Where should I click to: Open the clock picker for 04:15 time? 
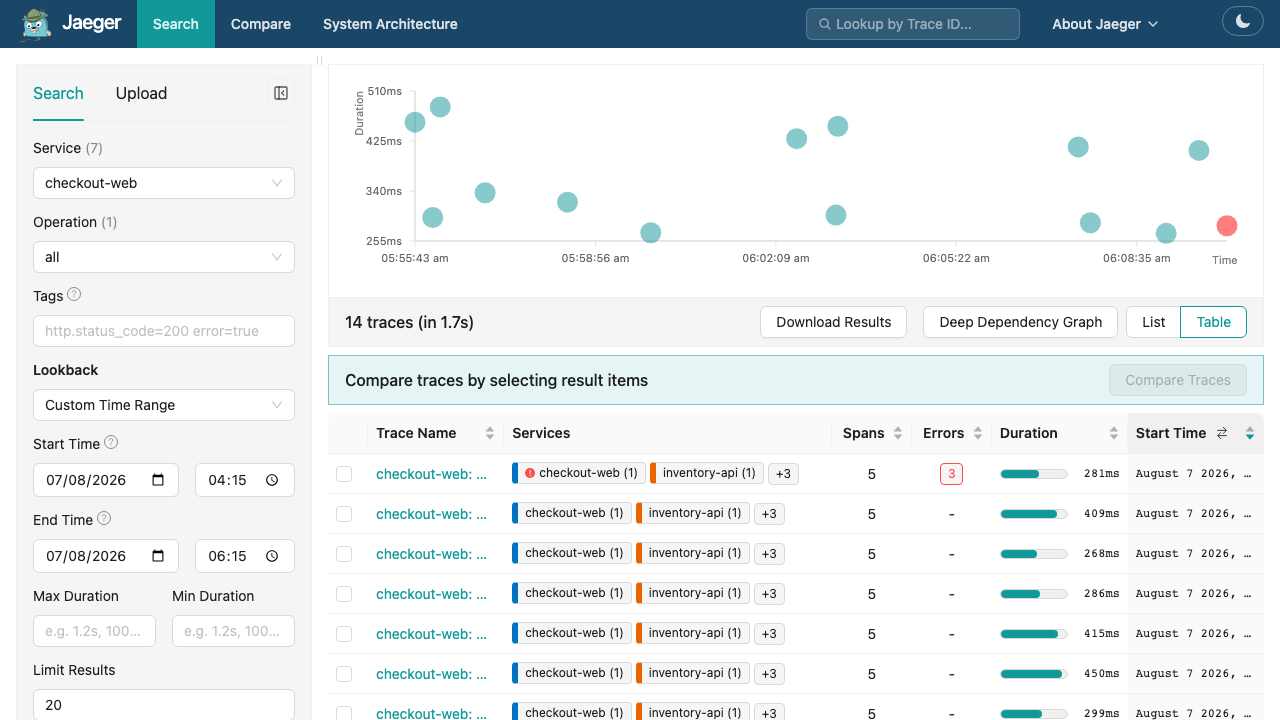click(x=272, y=480)
